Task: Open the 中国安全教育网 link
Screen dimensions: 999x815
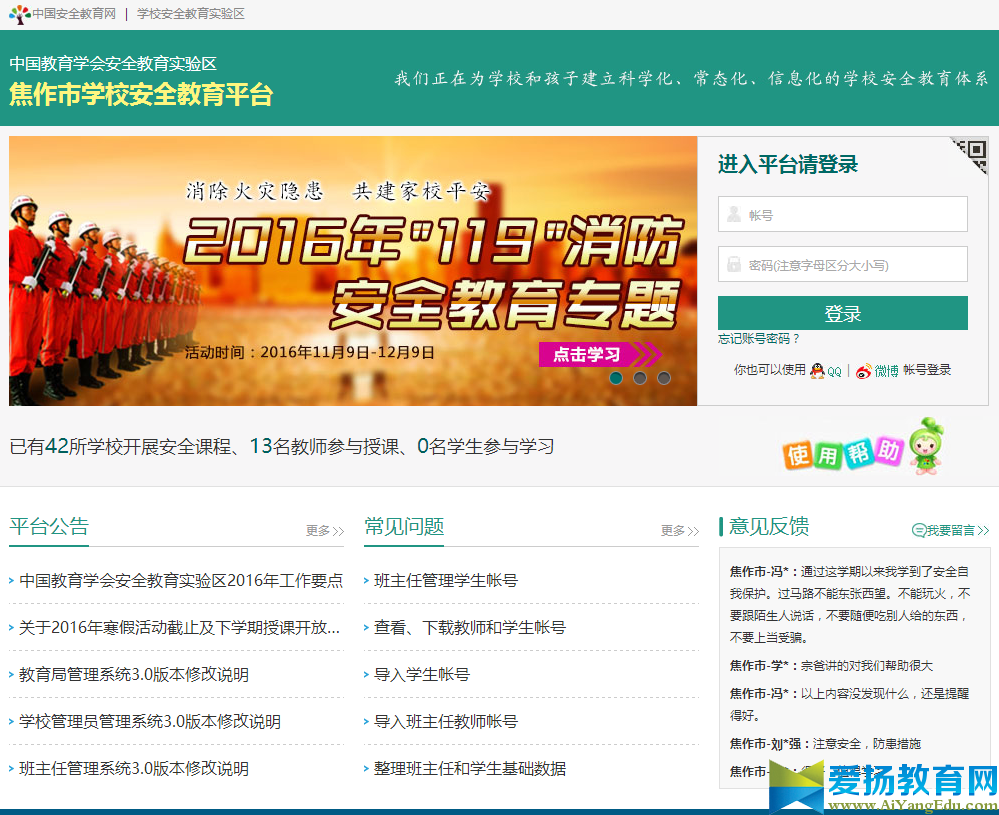Action: [x=74, y=14]
